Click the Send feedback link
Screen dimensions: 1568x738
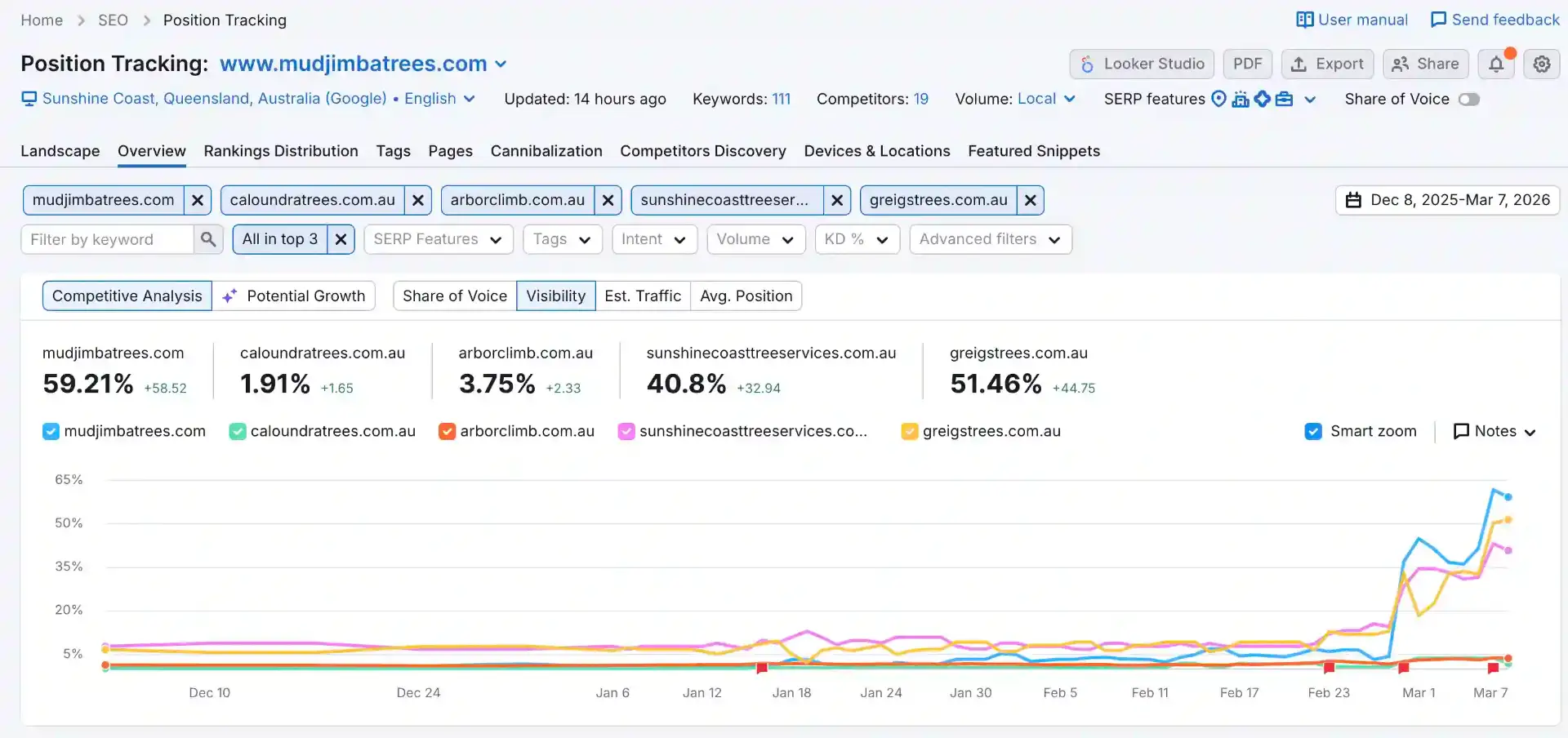tap(1495, 20)
